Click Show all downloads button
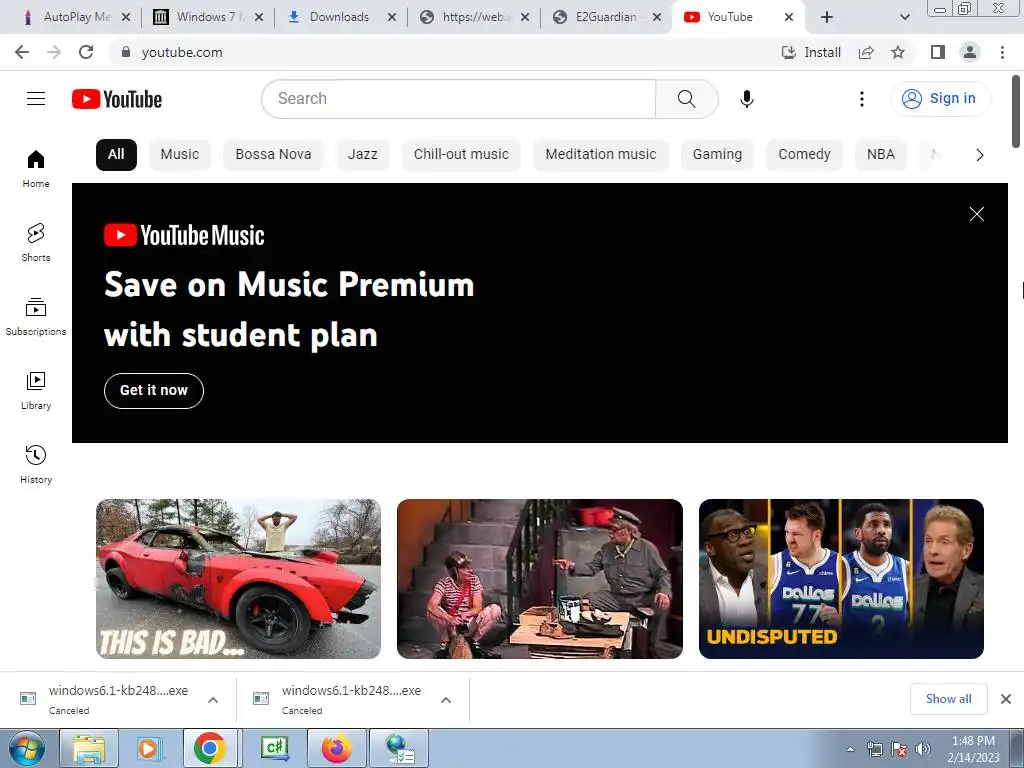Screen dimensions: 1024x768 [x=948, y=699]
